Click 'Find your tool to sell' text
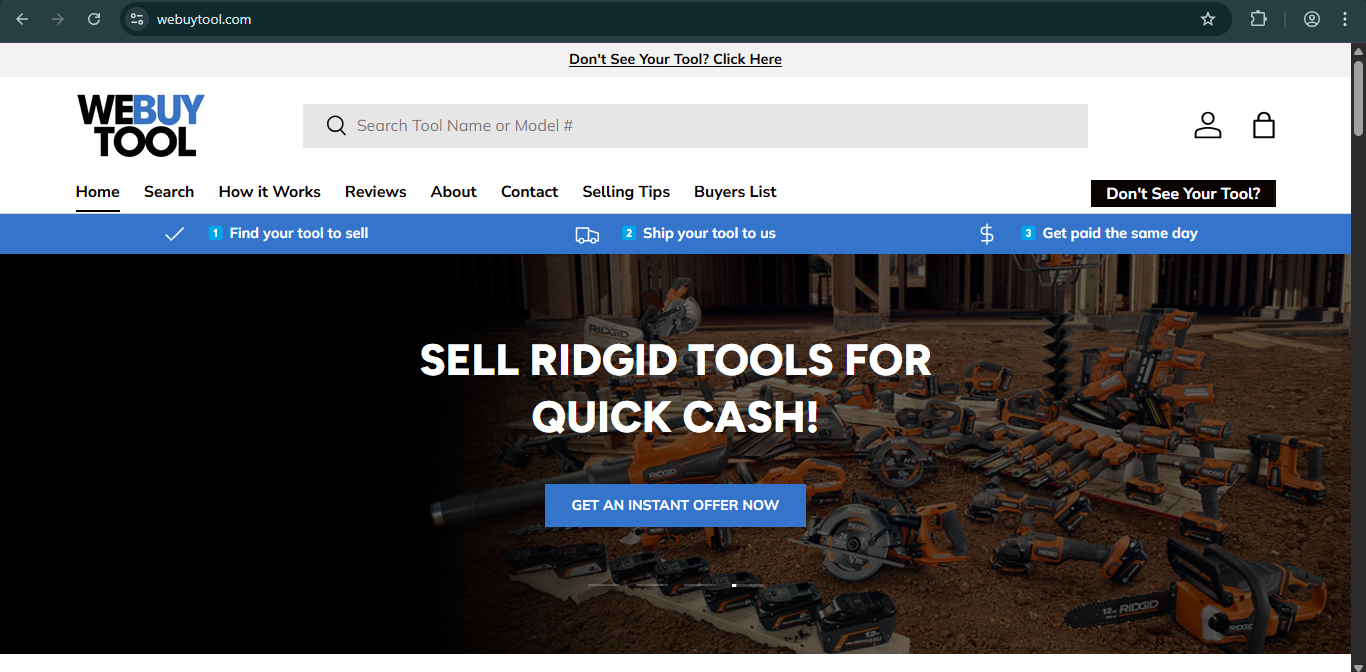 pos(299,233)
